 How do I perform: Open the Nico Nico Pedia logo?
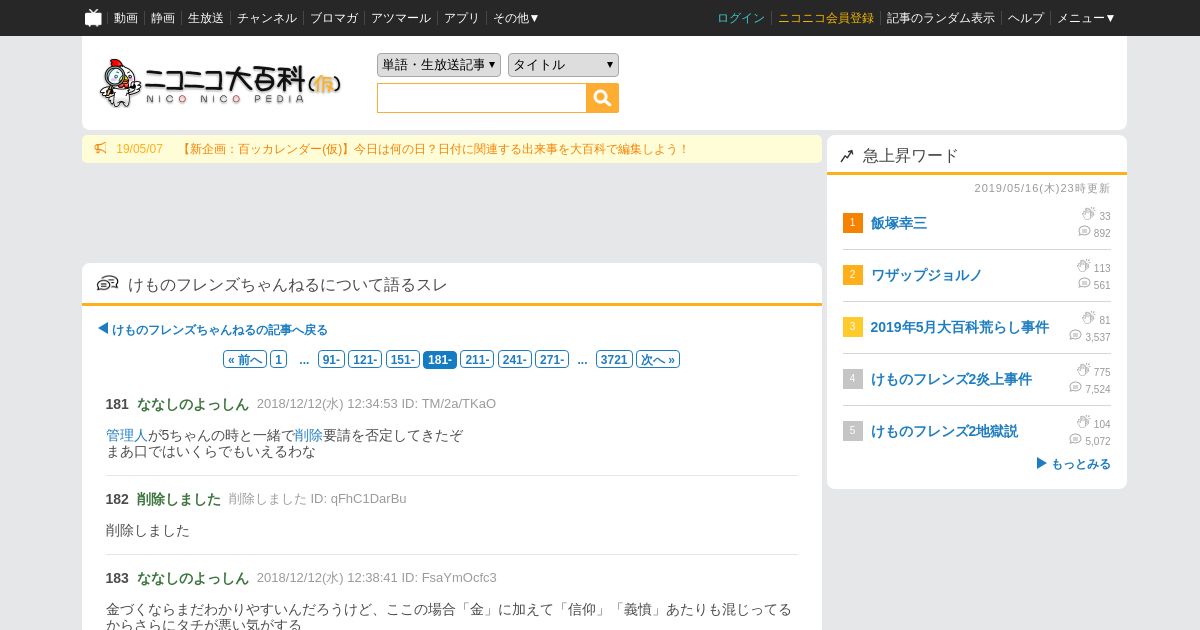220,83
